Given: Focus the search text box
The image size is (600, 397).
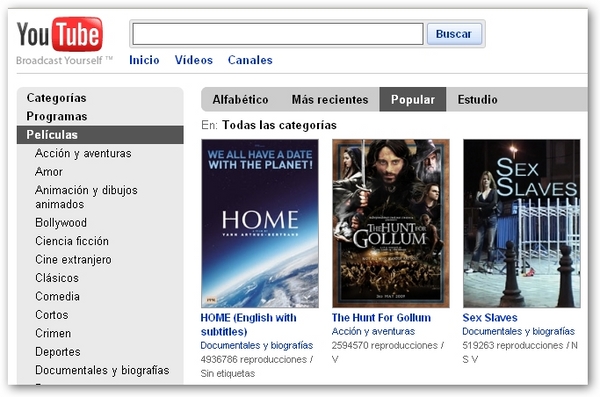Looking at the screenshot, I should coord(278,34).
